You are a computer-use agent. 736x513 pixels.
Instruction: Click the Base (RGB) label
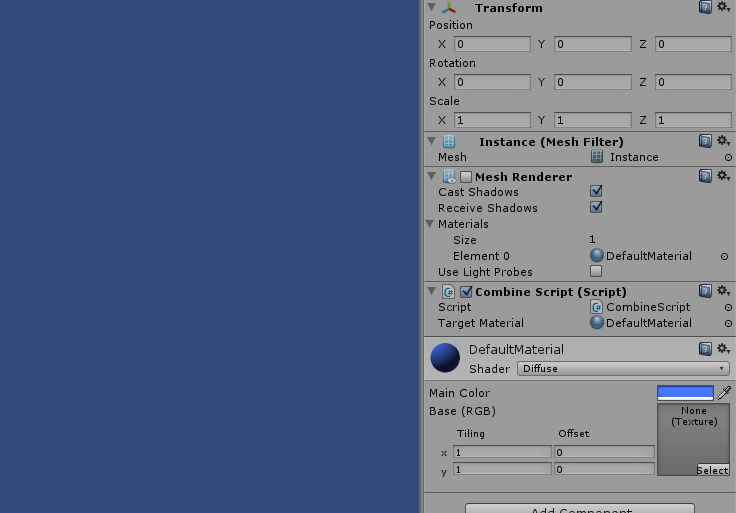point(462,411)
